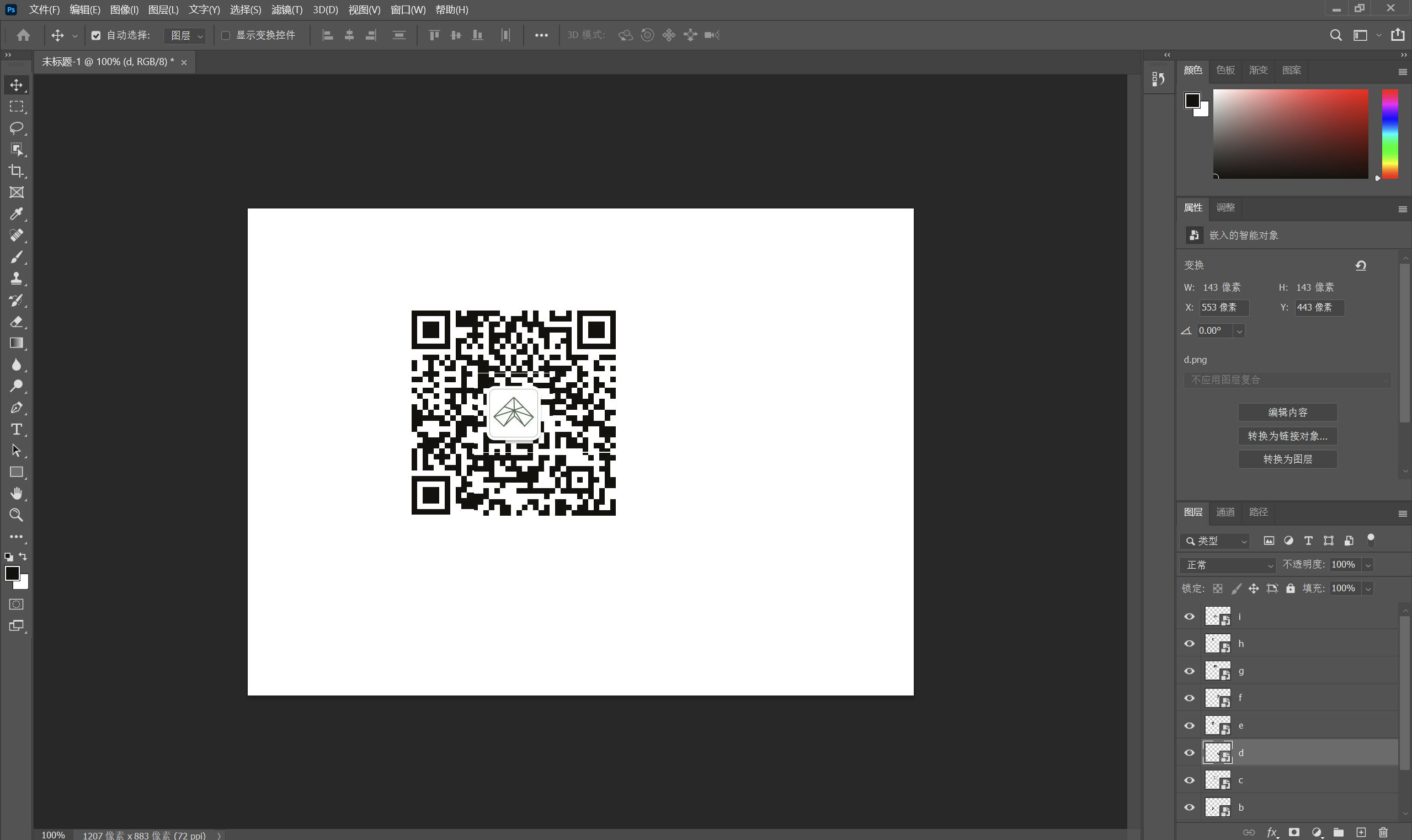The image size is (1412, 840).
Task: Open the 文件(F) menu
Action: (x=44, y=9)
